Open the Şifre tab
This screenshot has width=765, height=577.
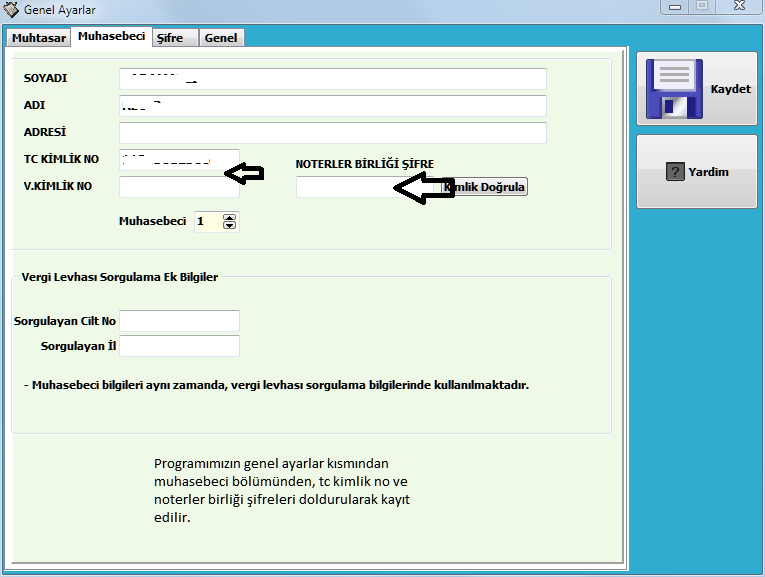(x=171, y=38)
